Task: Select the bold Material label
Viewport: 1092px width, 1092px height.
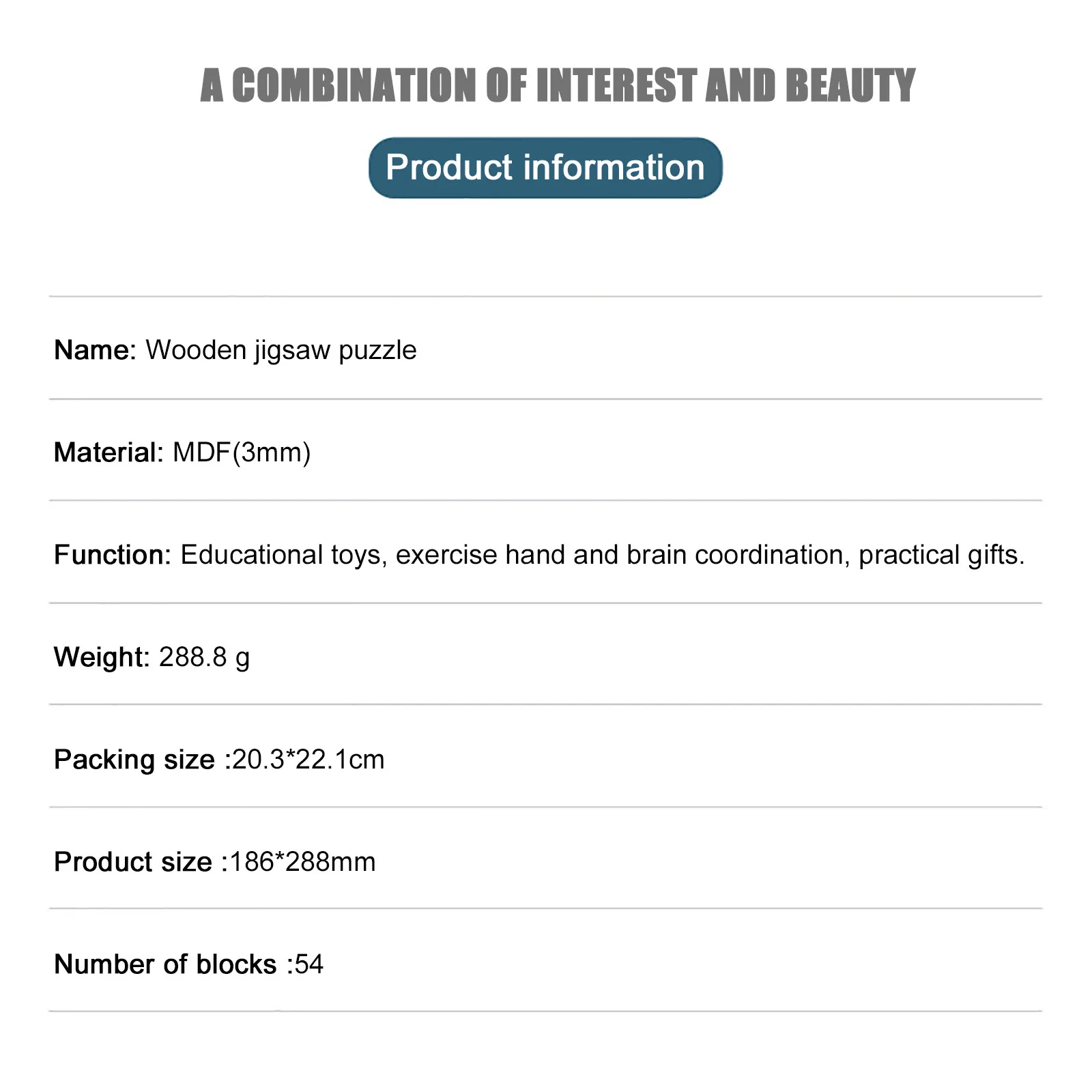Action: (x=108, y=452)
